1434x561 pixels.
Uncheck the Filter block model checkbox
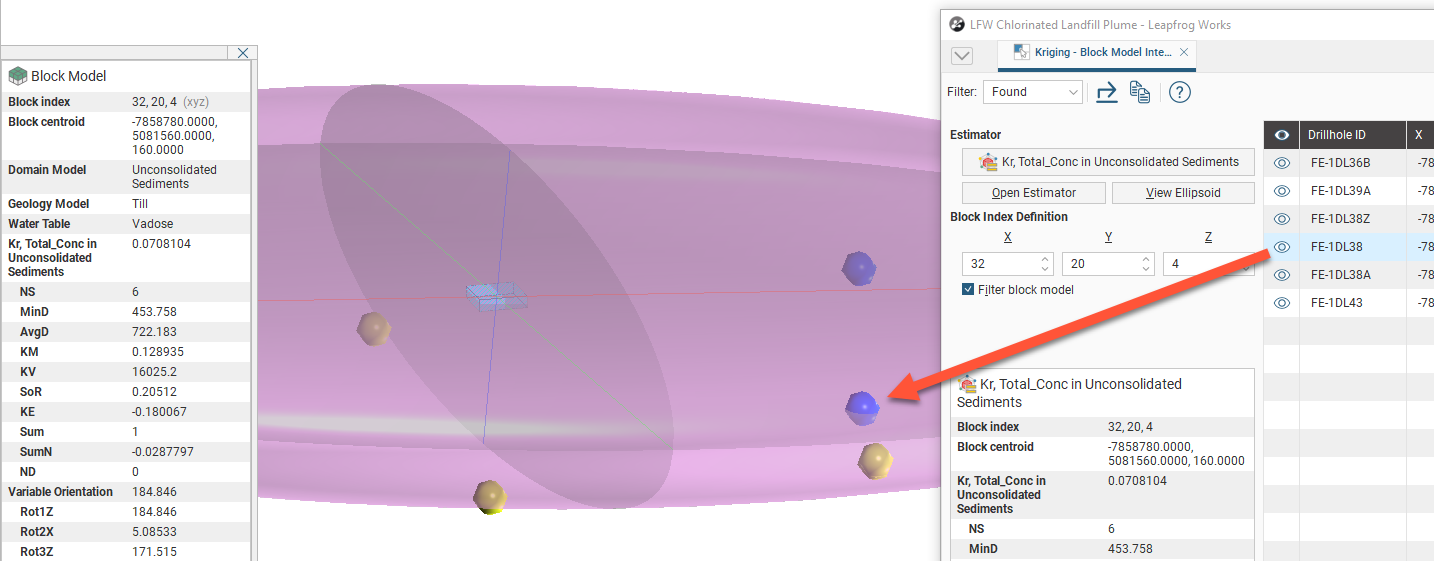pos(967,290)
